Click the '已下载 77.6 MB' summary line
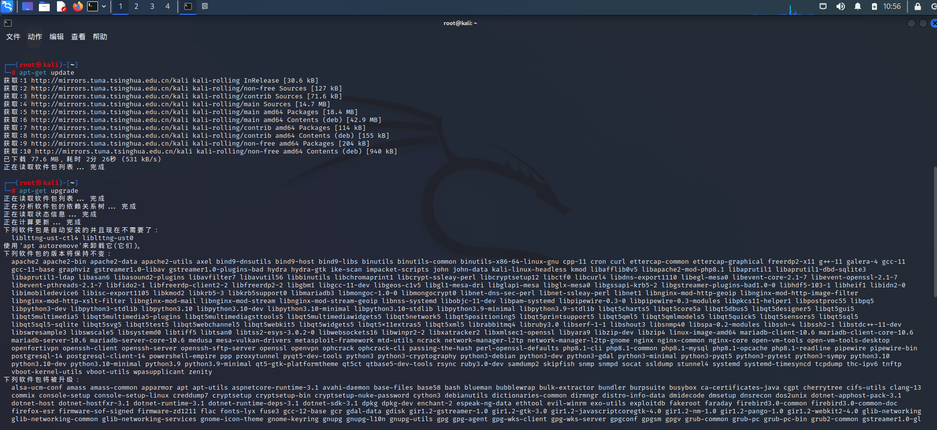 pyautogui.click(x=84, y=159)
